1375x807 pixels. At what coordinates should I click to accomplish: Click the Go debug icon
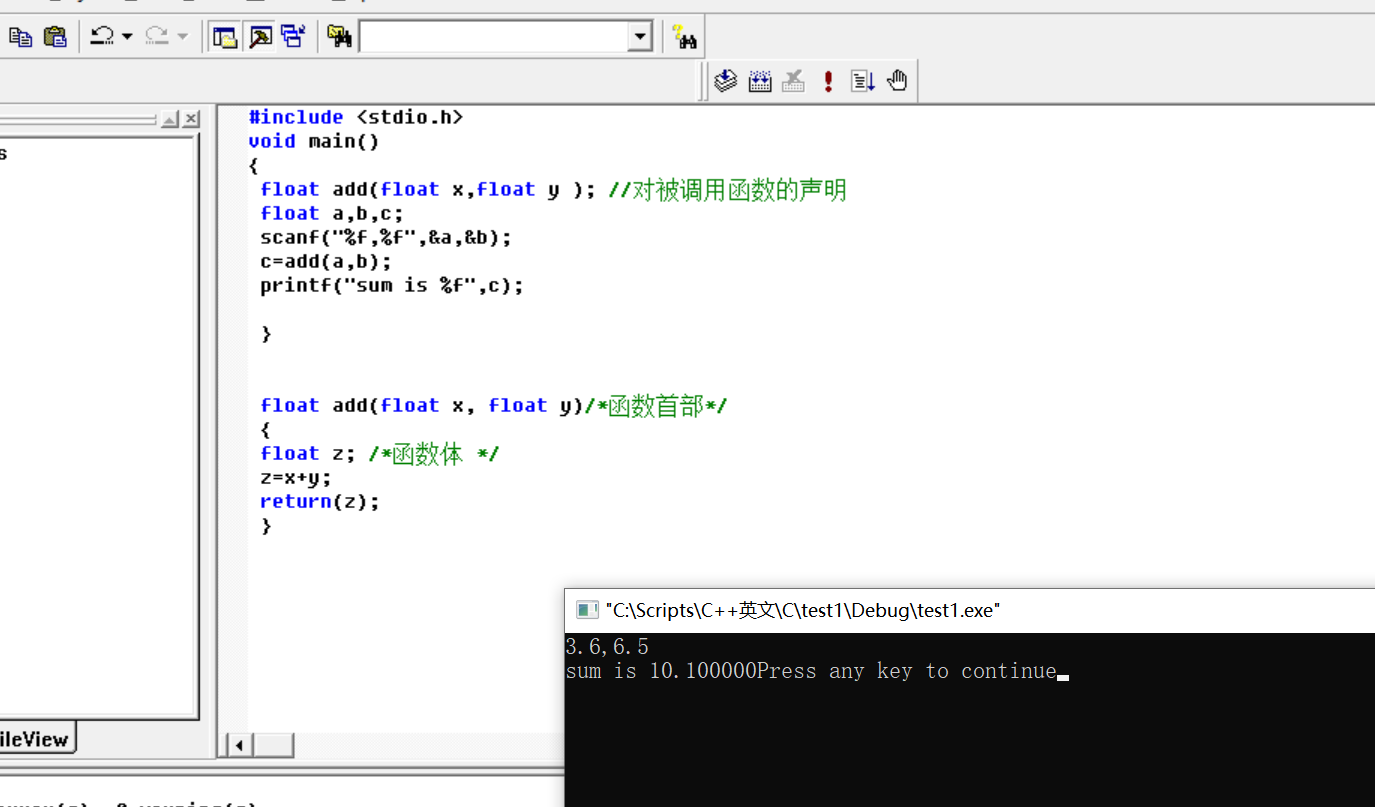pyautogui.click(x=863, y=81)
